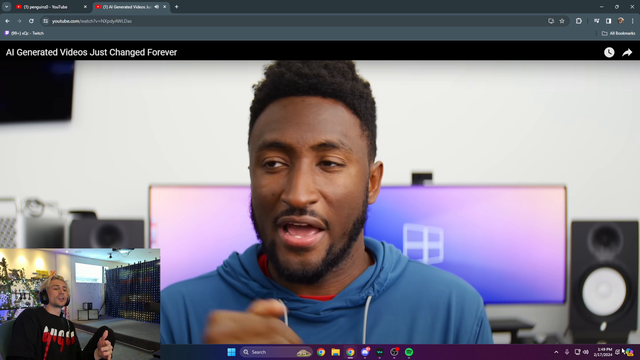Screen dimensions: 640x360
Task: Minimize the Chrome window
Action: pos(602,7)
